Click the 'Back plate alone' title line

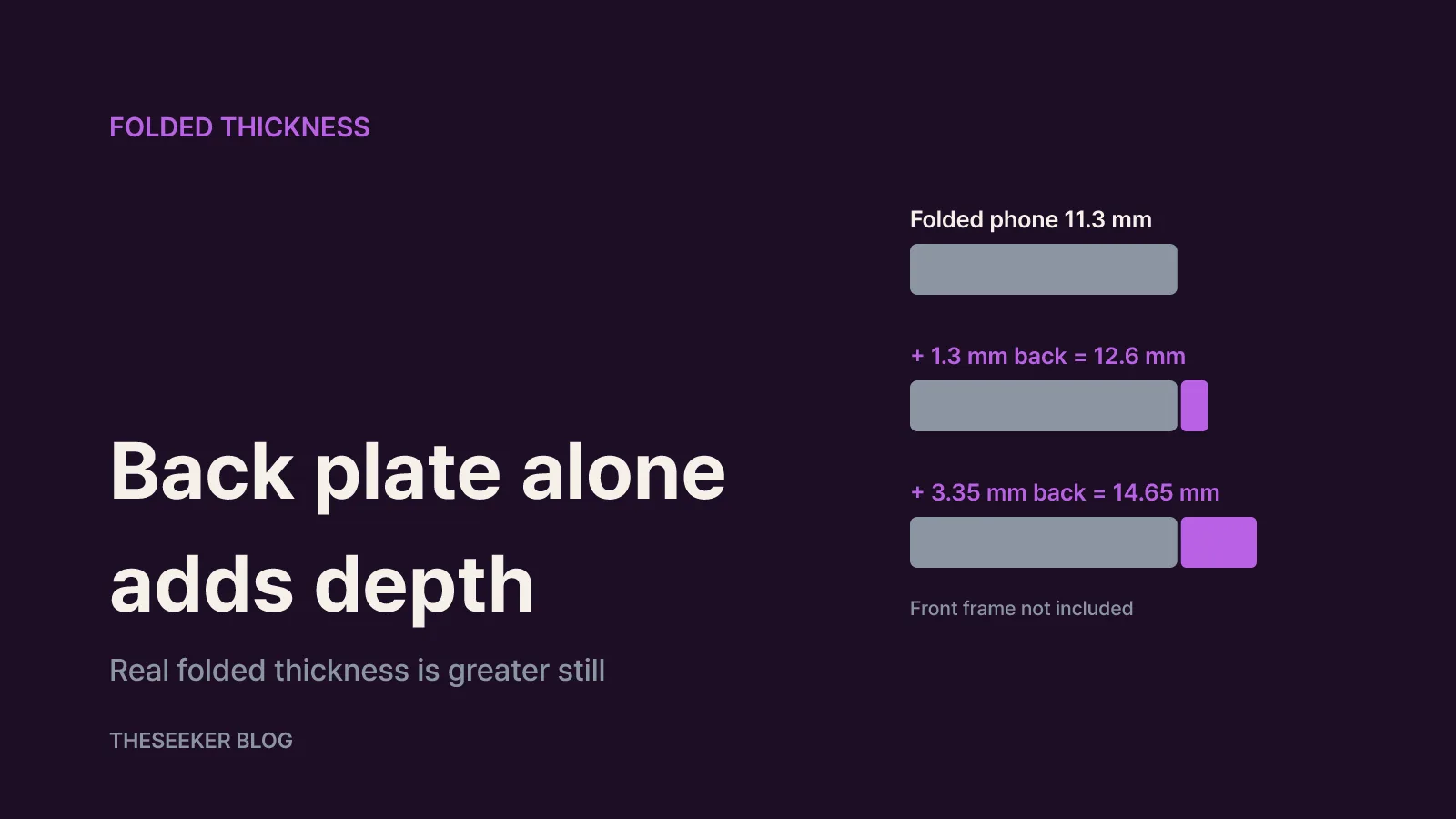[x=418, y=472]
